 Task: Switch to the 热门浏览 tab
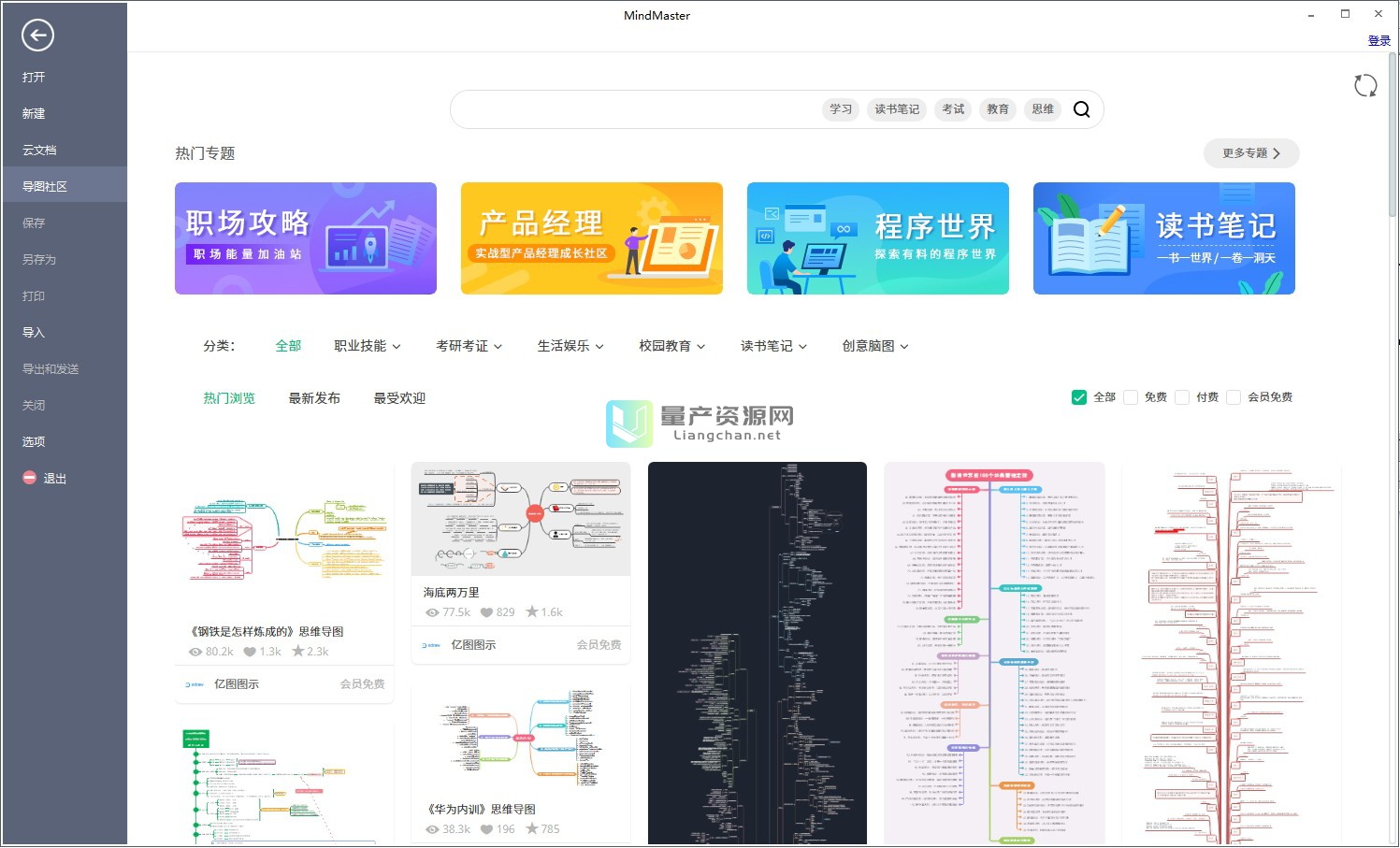(x=229, y=398)
